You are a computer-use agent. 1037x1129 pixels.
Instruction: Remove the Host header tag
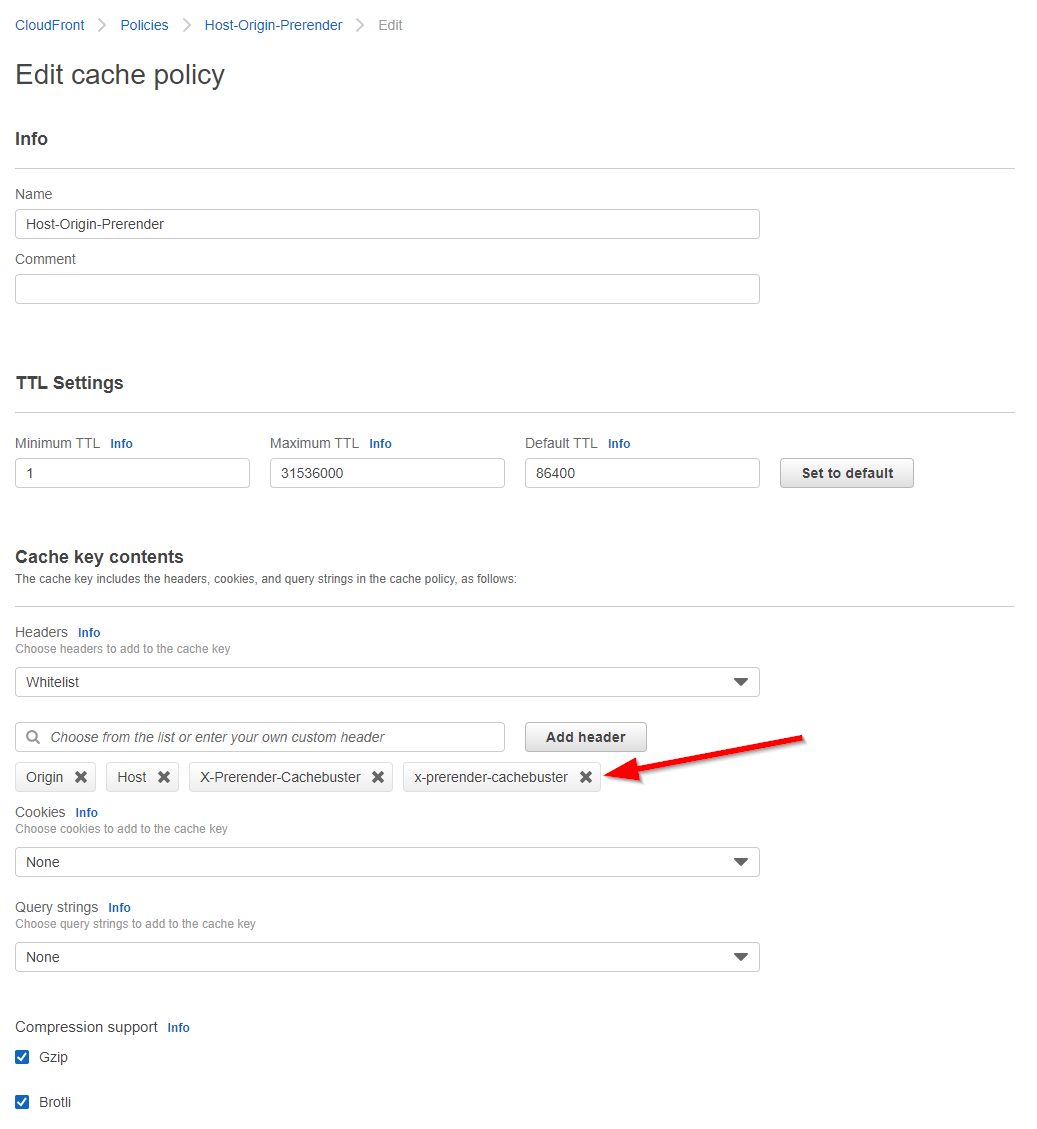click(x=164, y=776)
